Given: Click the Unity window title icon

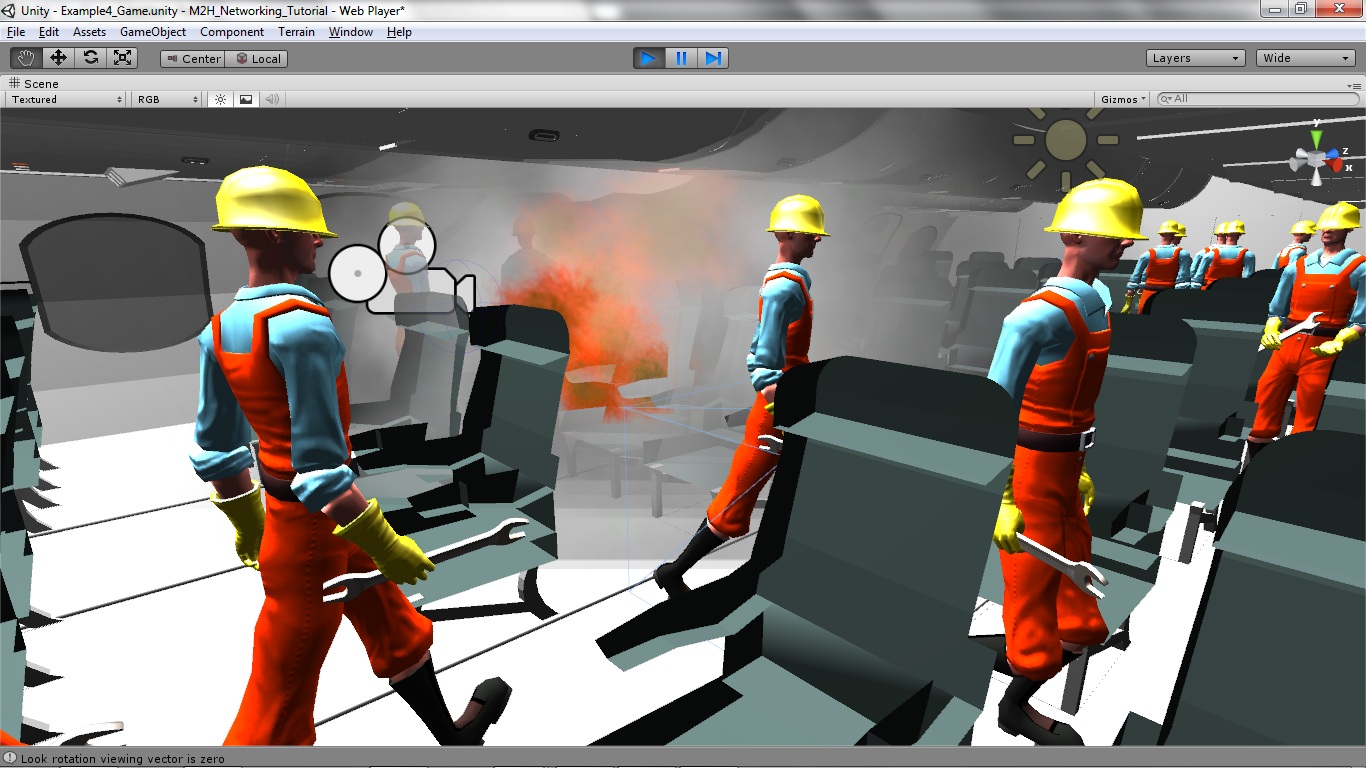Looking at the screenshot, I should pyautogui.click(x=10, y=9).
